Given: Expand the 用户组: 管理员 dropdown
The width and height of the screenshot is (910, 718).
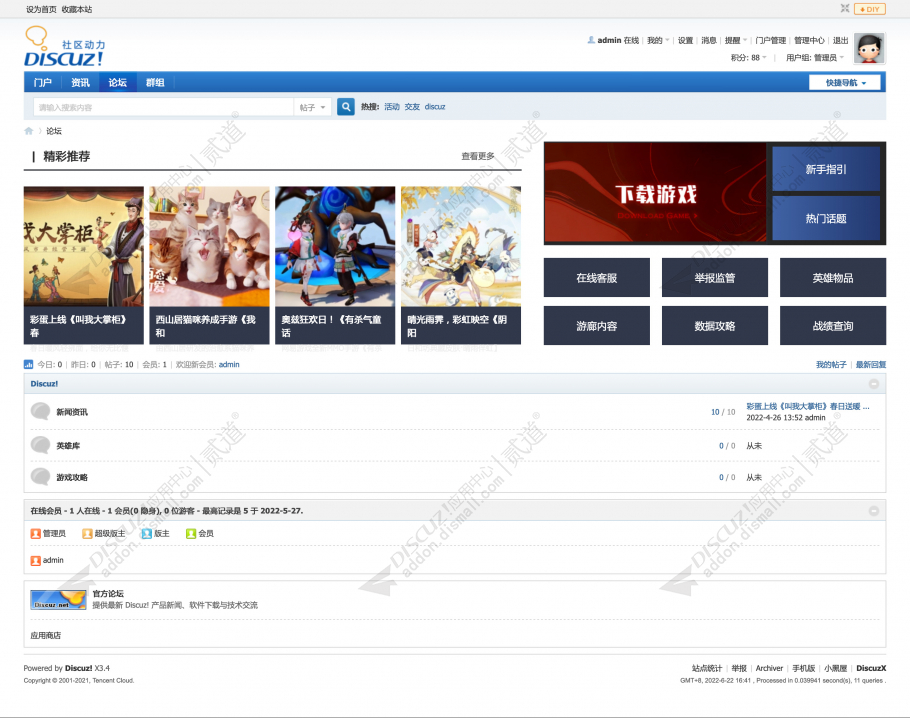Looking at the screenshot, I should (815, 57).
